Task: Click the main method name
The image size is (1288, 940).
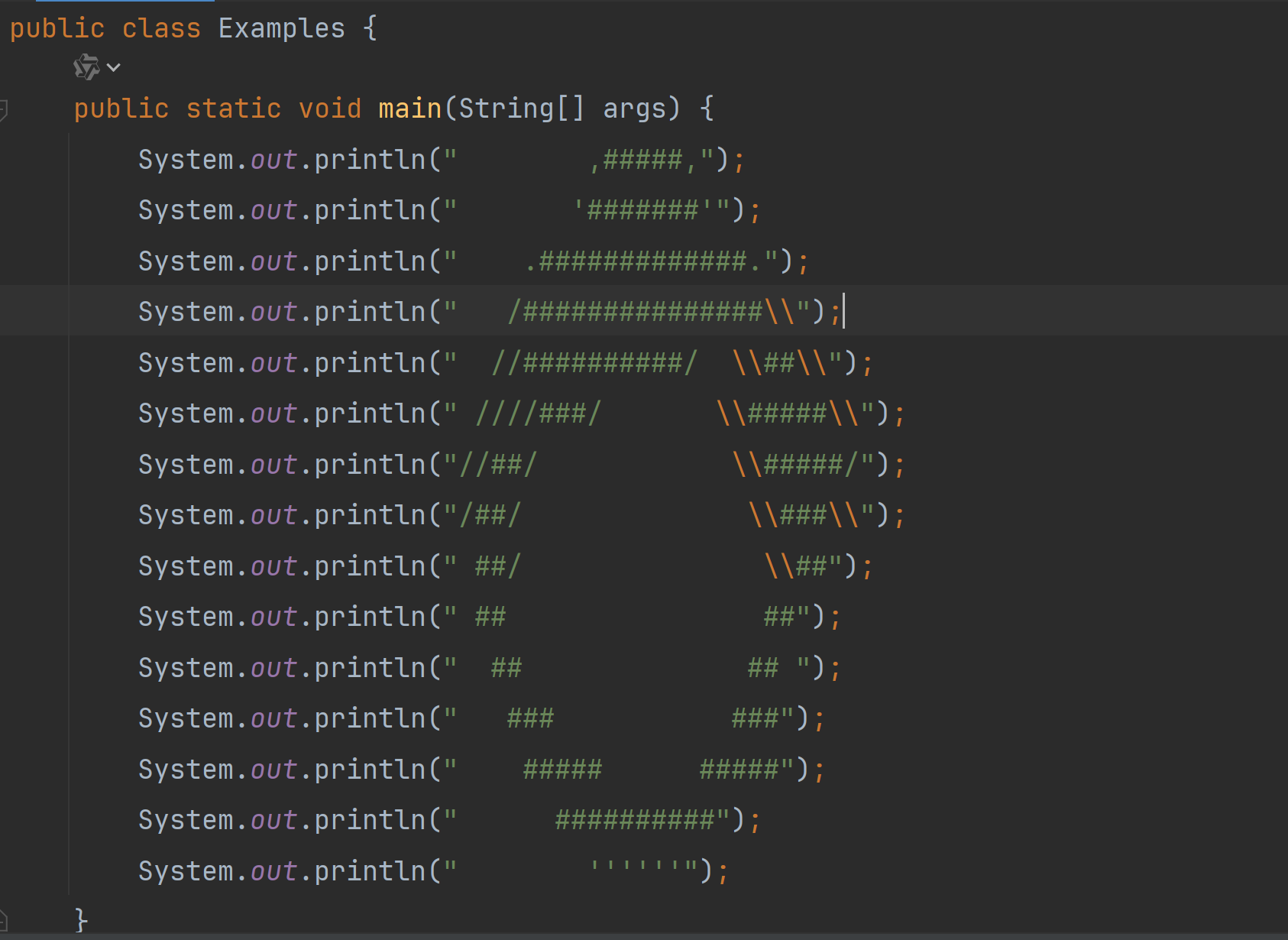Action: tap(408, 107)
